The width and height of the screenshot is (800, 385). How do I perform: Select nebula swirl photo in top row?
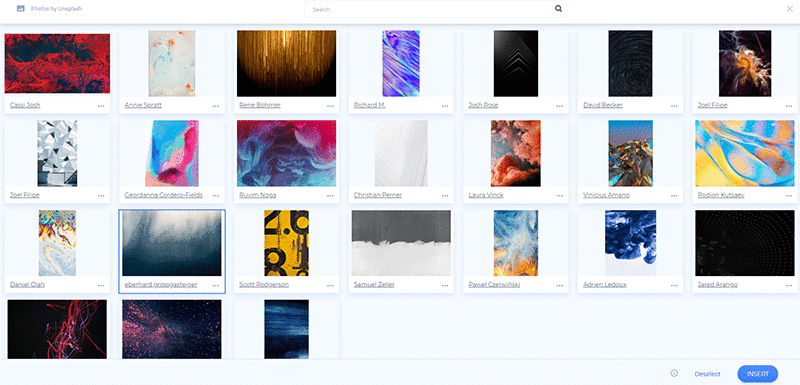745,63
